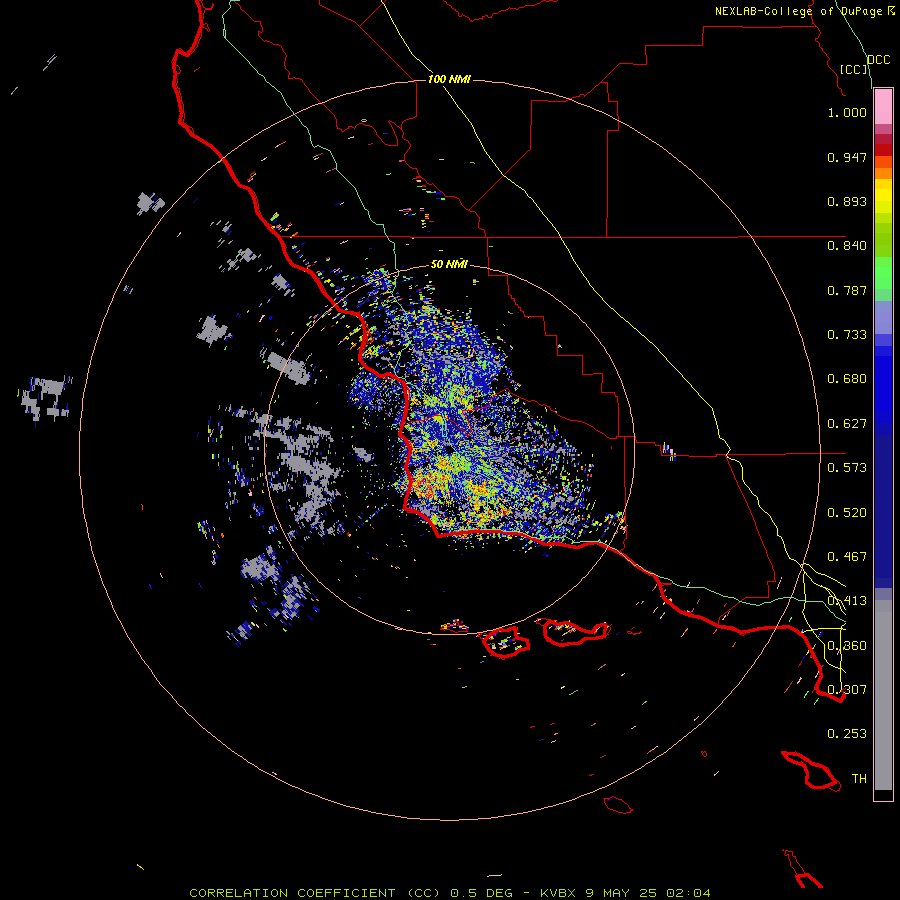The height and width of the screenshot is (900, 900).
Task: Select the 0.733 scale value
Action: (847, 335)
